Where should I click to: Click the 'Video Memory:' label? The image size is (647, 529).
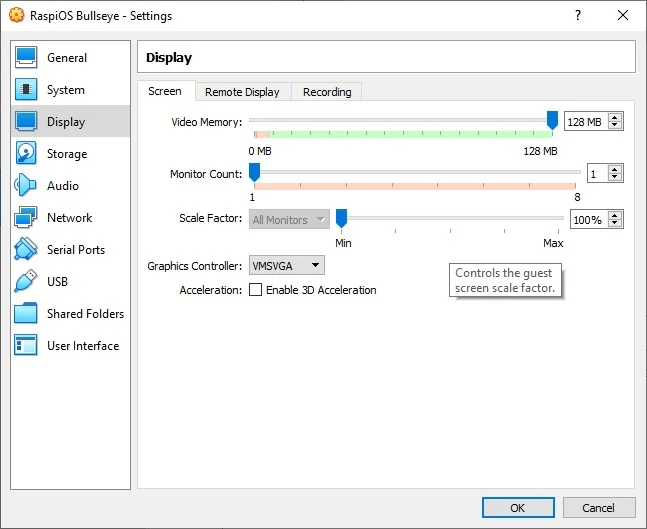click(x=206, y=122)
